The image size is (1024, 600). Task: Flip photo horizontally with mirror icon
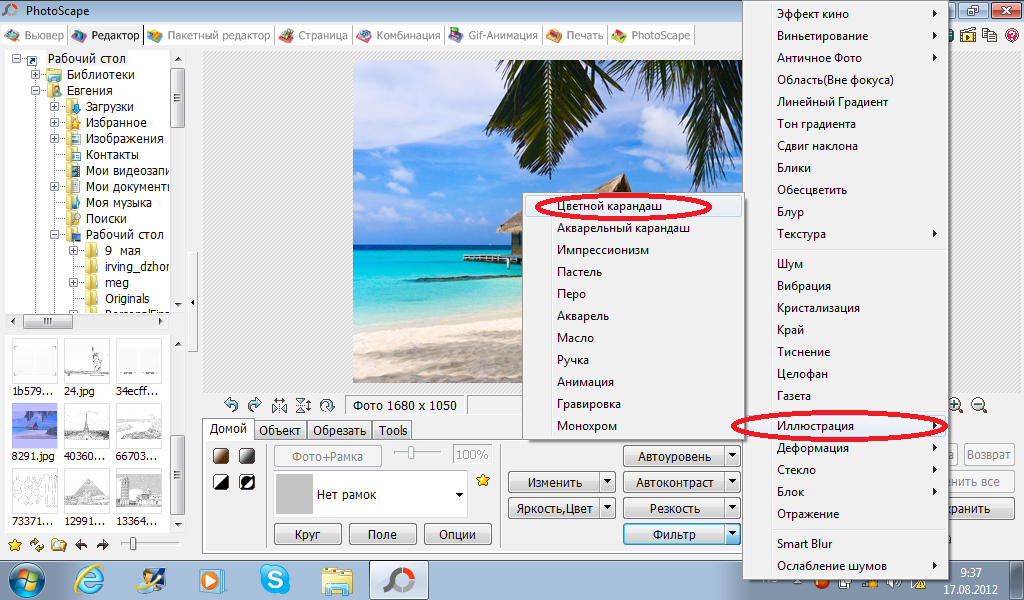pyautogui.click(x=279, y=405)
